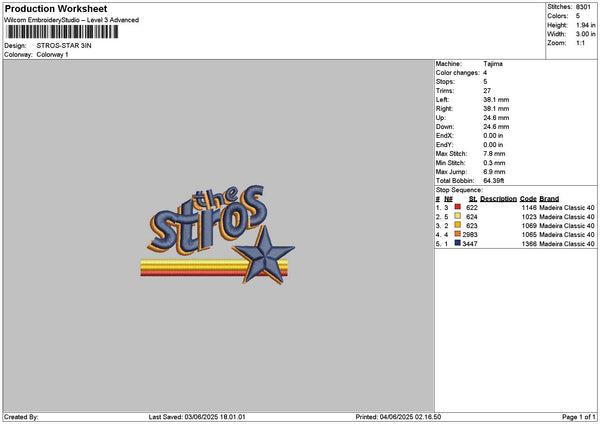Click the Machine value Tajima
Screen dimensions: 600x424
coord(493,64)
